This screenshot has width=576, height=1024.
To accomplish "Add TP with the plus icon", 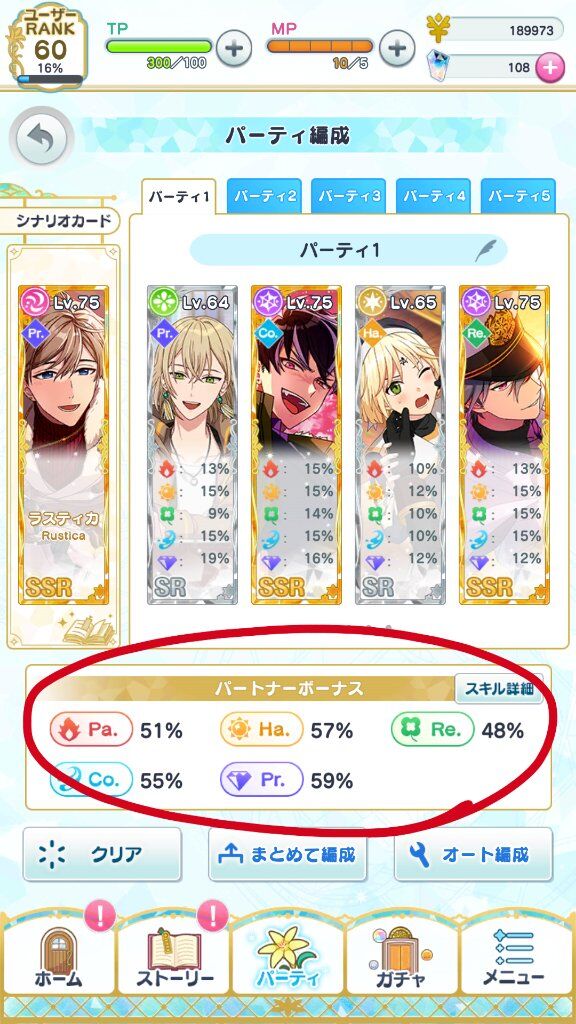I will click(233, 48).
